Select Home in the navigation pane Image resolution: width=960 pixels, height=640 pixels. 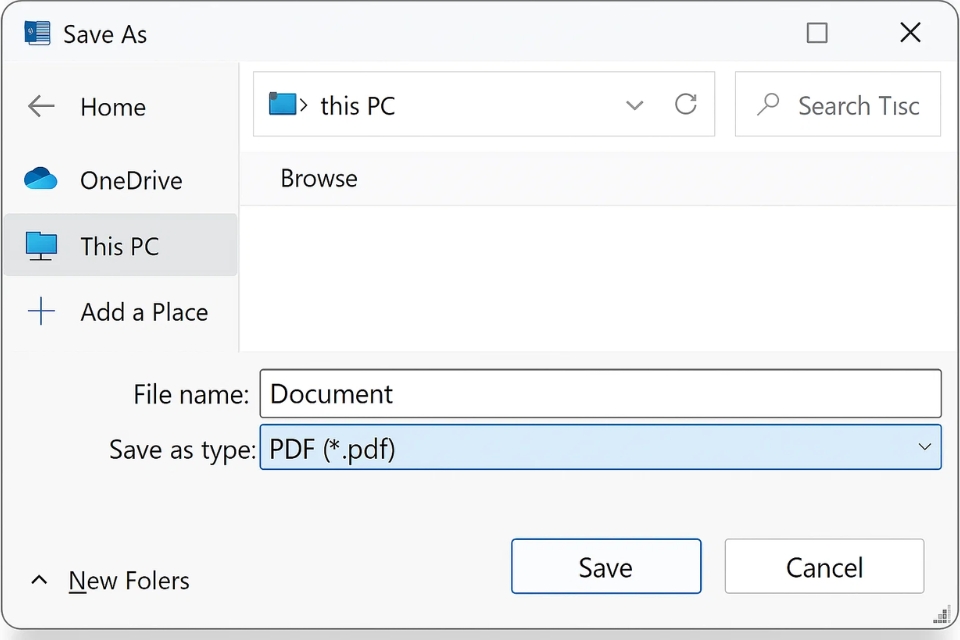tap(112, 107)
